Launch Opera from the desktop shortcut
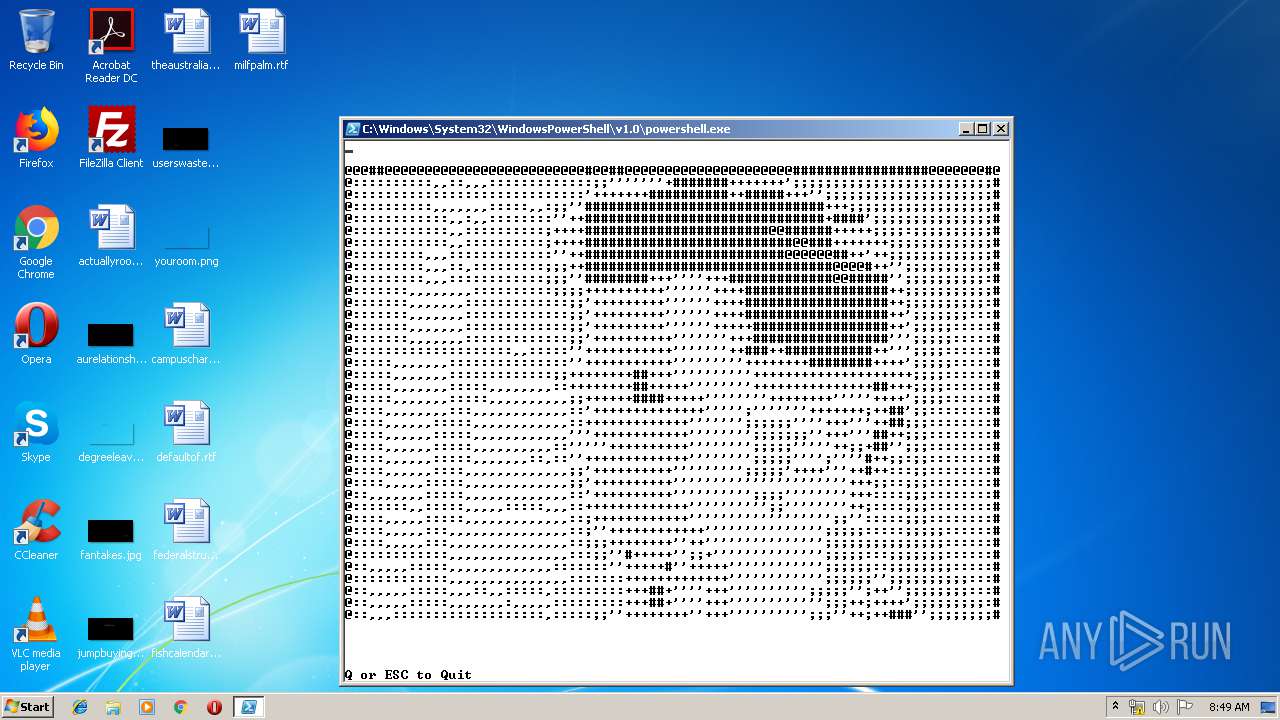1280x720 pixels. pos(36,334)
